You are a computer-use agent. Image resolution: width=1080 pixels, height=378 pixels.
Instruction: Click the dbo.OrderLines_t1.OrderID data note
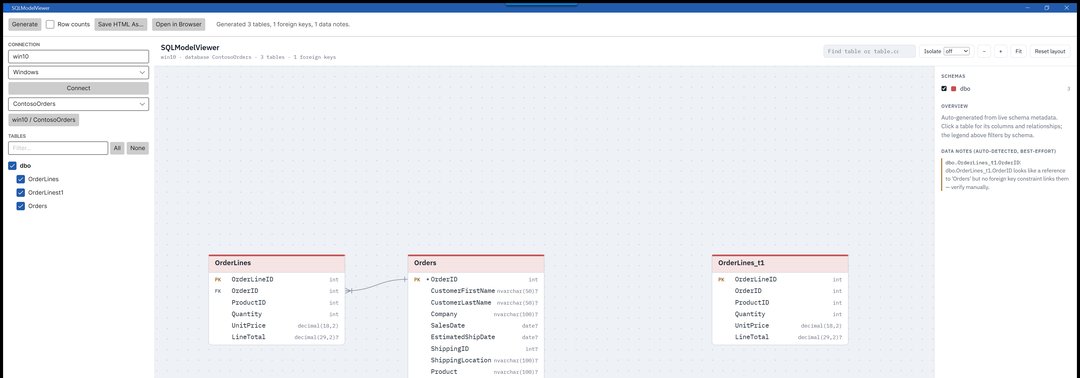1006,174
